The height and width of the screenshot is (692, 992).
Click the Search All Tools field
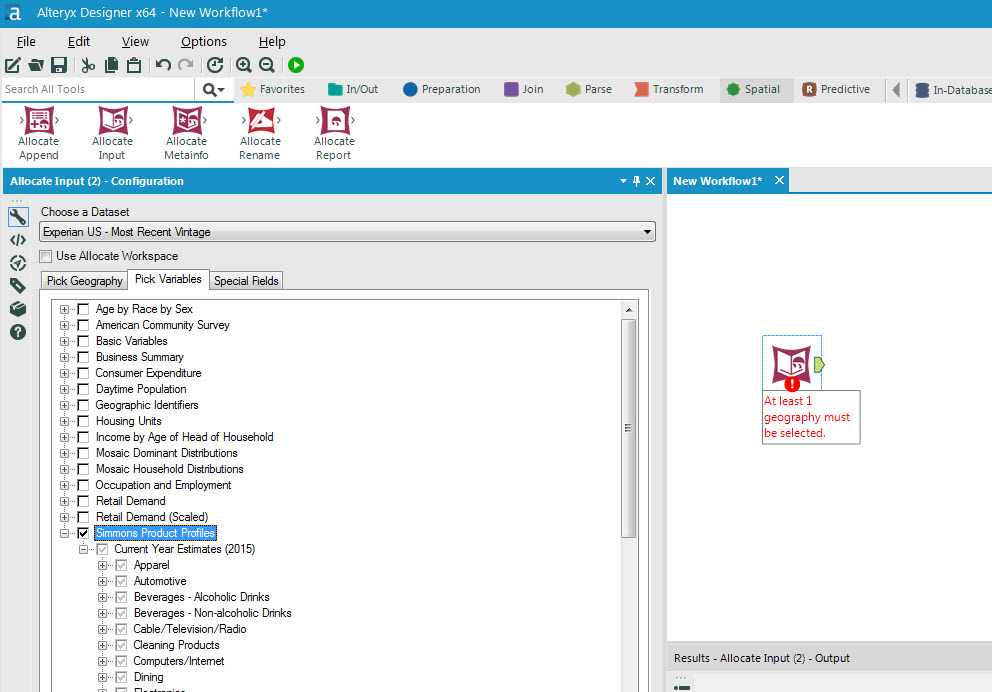pos(99,90)
